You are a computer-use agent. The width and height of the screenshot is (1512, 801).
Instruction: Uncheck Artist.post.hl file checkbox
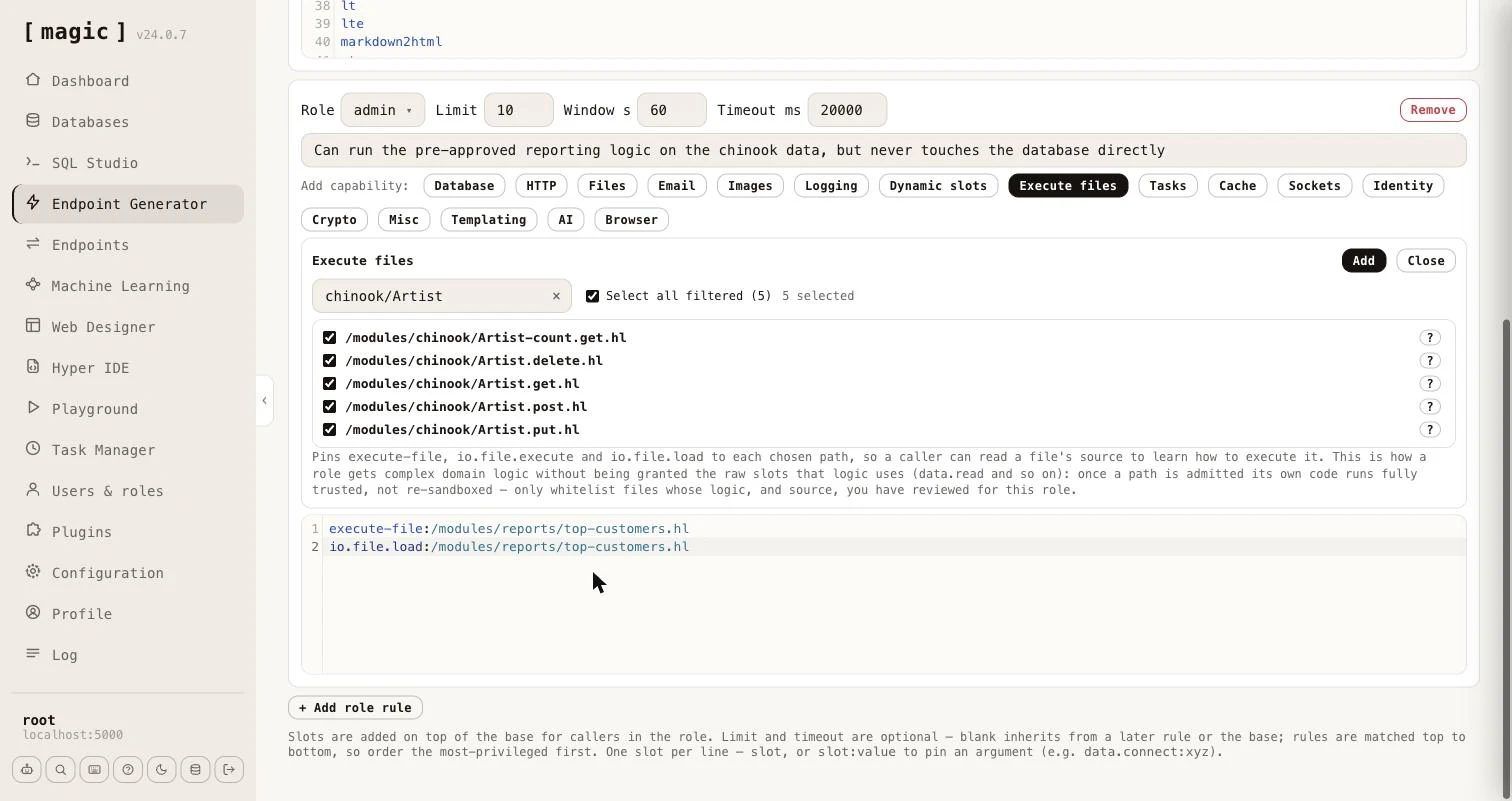pos(329,407)
